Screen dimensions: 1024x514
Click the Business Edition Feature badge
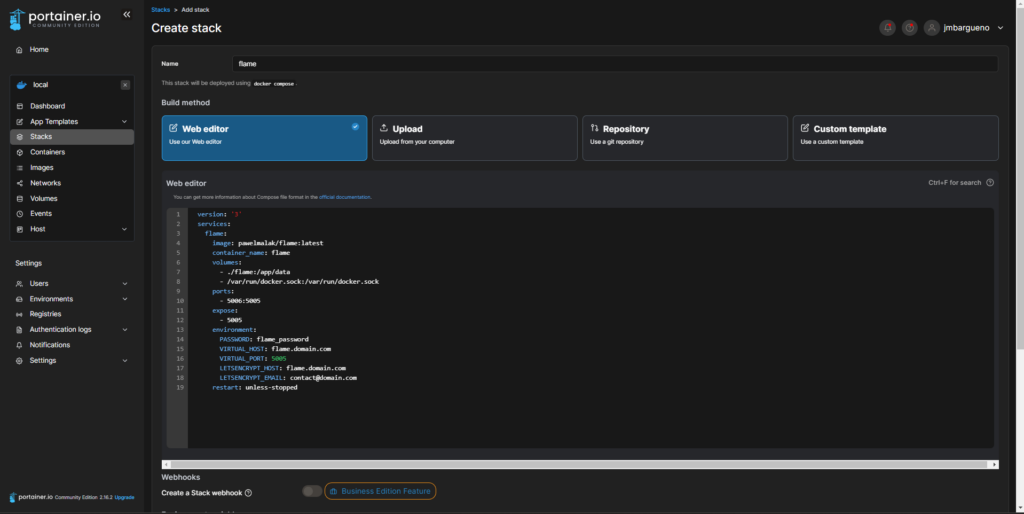(380, 491)
